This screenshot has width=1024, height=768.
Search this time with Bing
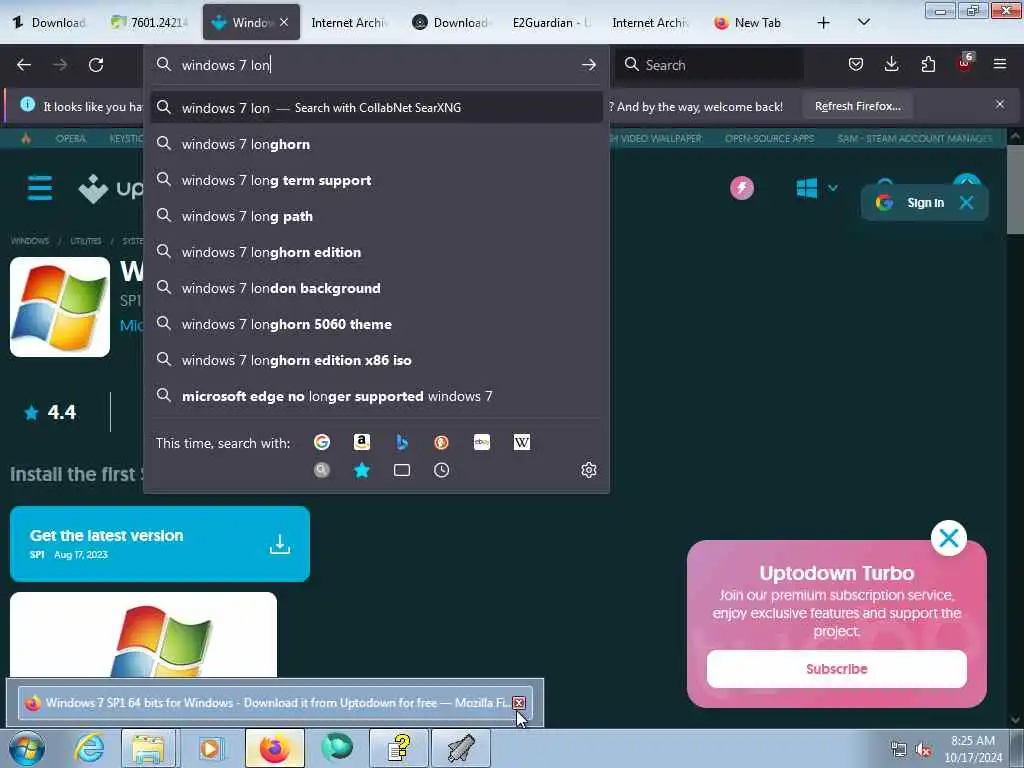coord(402,442)
